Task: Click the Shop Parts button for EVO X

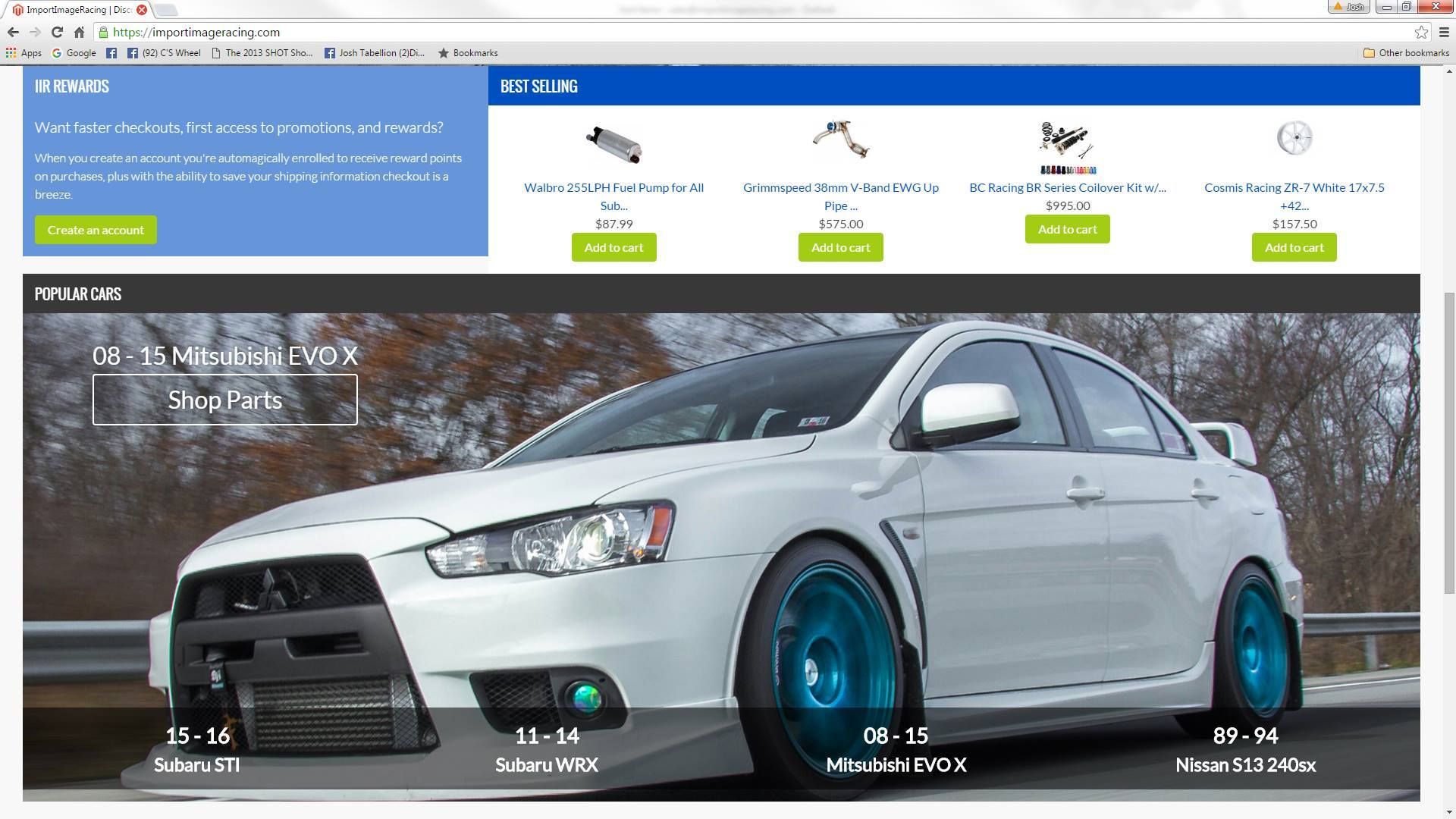Action: [x=225, y=400]
